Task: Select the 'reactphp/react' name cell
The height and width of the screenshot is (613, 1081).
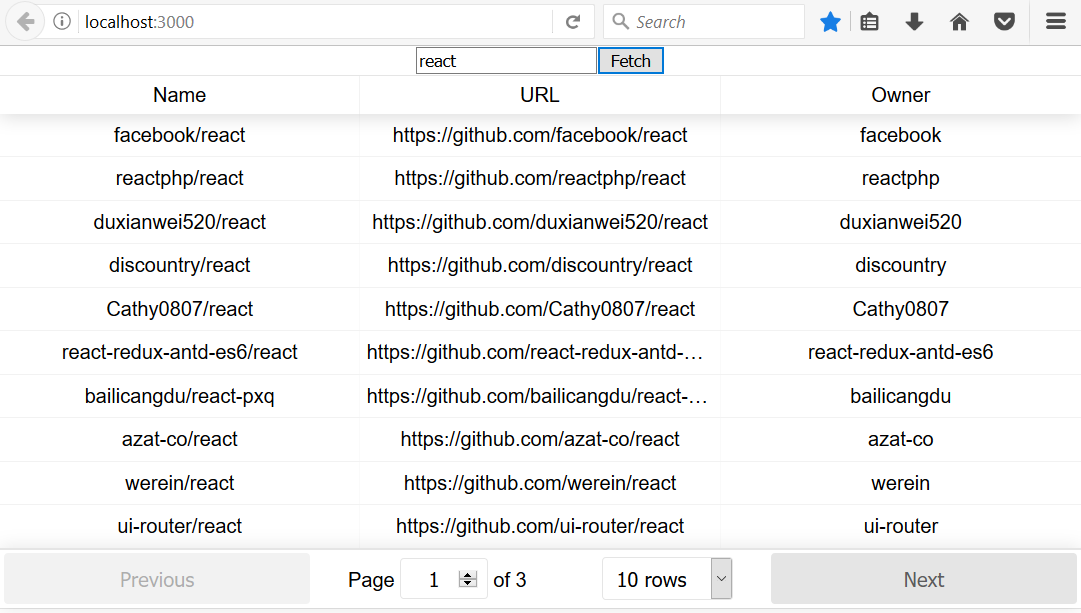Action: pos(180,179)
